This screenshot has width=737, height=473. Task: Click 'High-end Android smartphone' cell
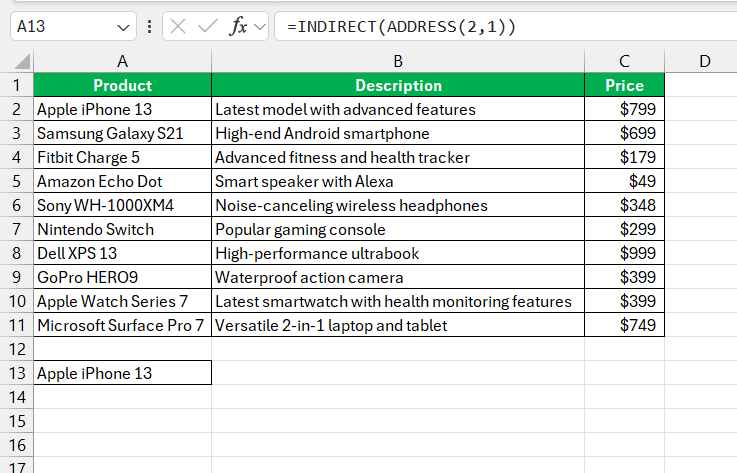[x=398, y=133]
